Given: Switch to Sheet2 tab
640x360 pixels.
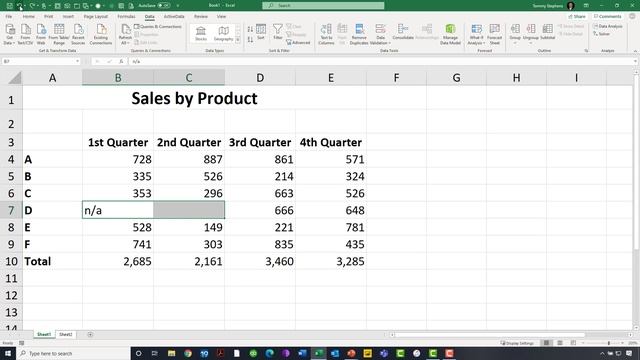Looking at the screenshot, I should (x=65, y=334).
